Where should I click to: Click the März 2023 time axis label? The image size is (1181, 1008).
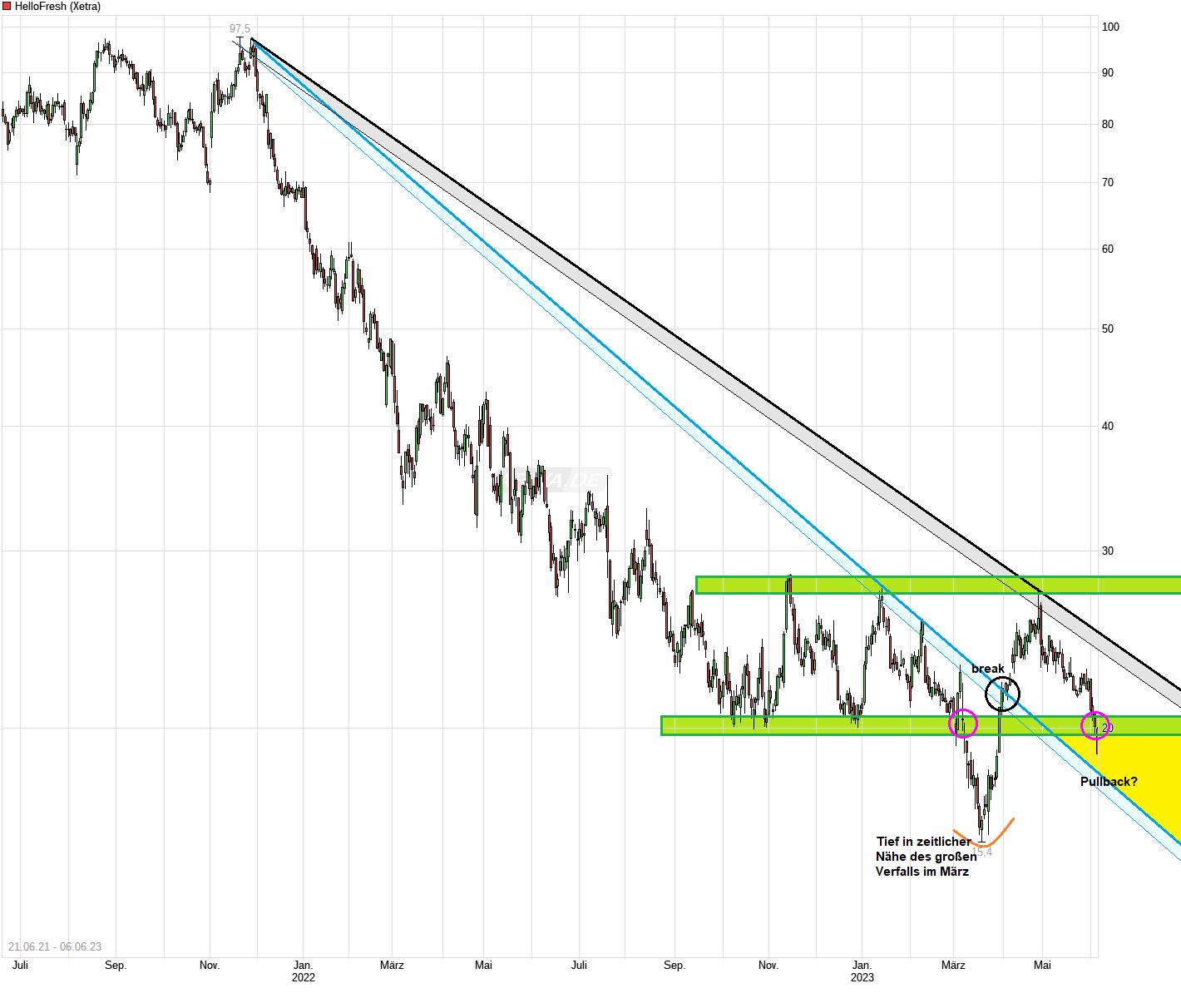tap(953, 966)
